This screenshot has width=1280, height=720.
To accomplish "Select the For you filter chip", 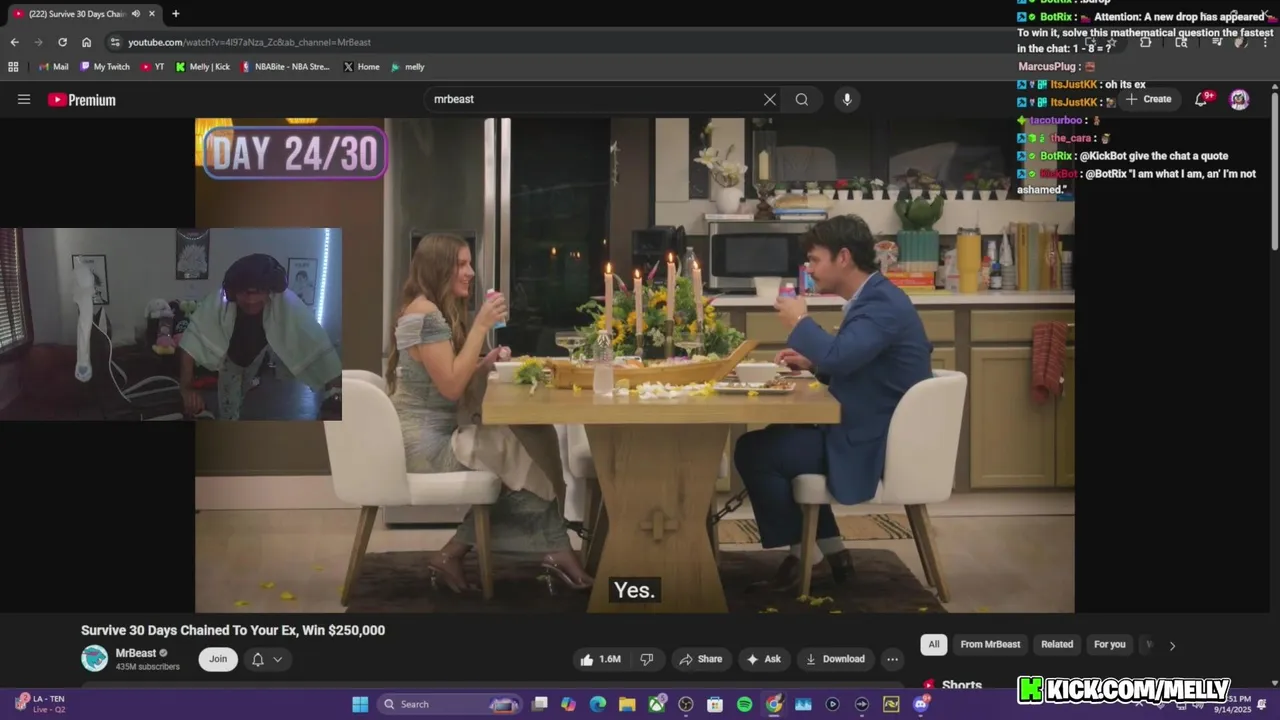I will [1109, 645].
